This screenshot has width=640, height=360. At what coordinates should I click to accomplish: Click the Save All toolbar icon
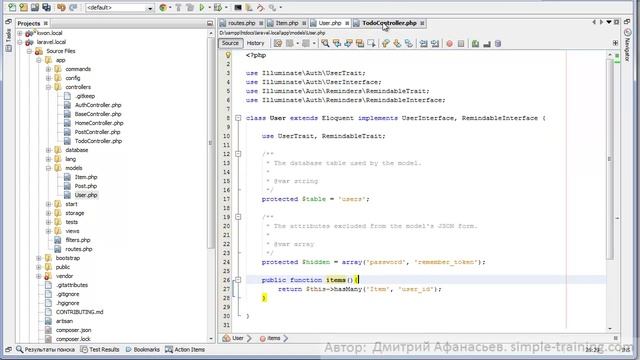tap(47, 7)
